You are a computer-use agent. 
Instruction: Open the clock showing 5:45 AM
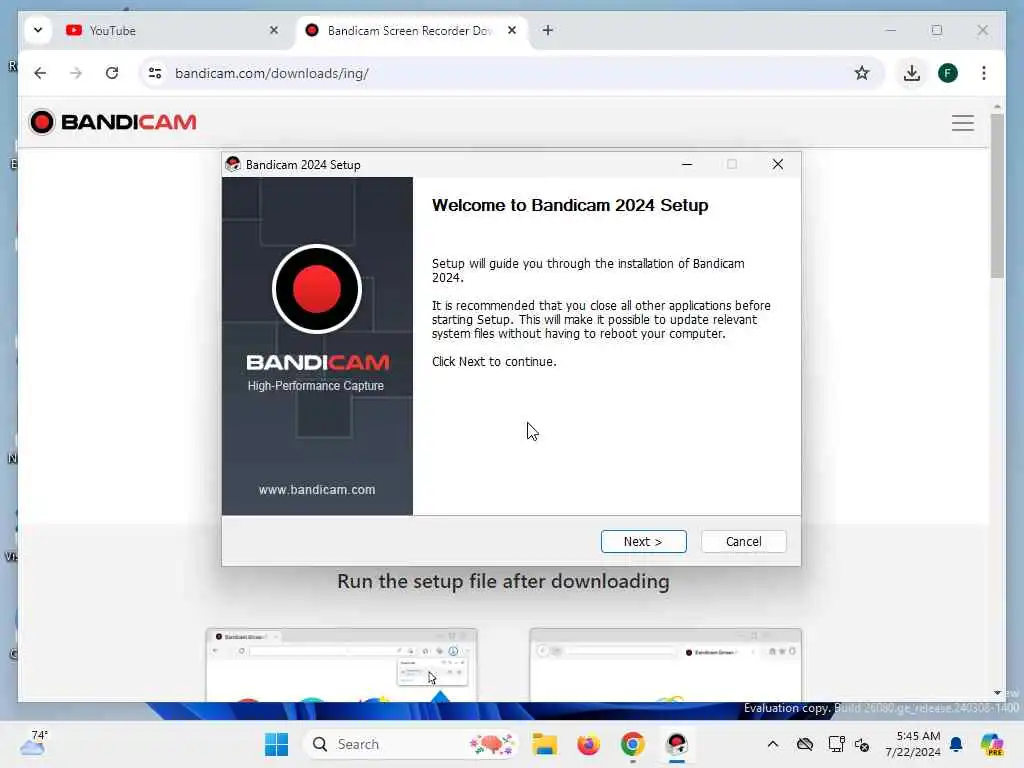[x=913, y=744]
